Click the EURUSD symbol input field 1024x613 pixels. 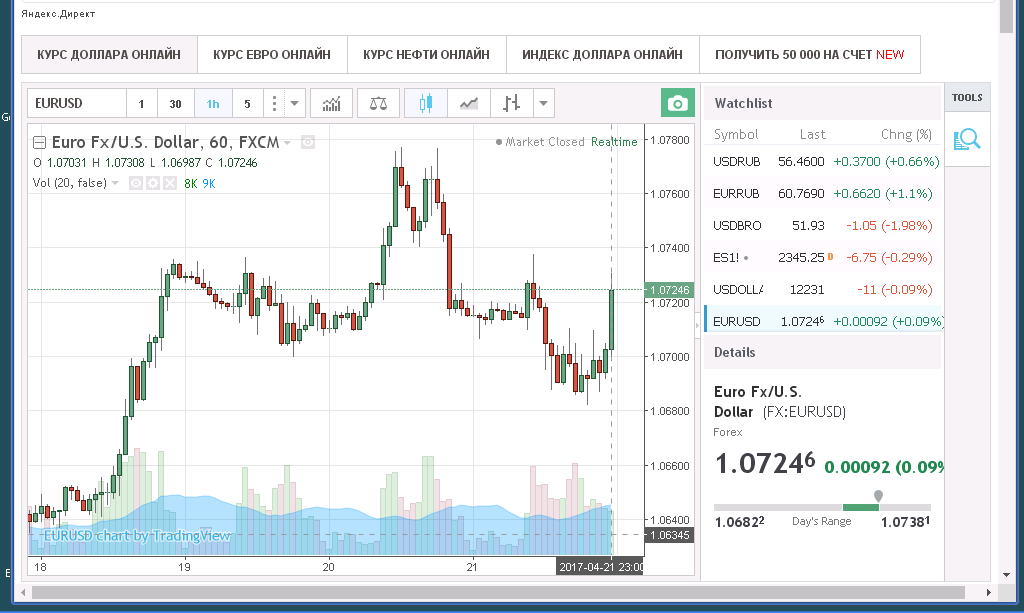click(76, 103)
